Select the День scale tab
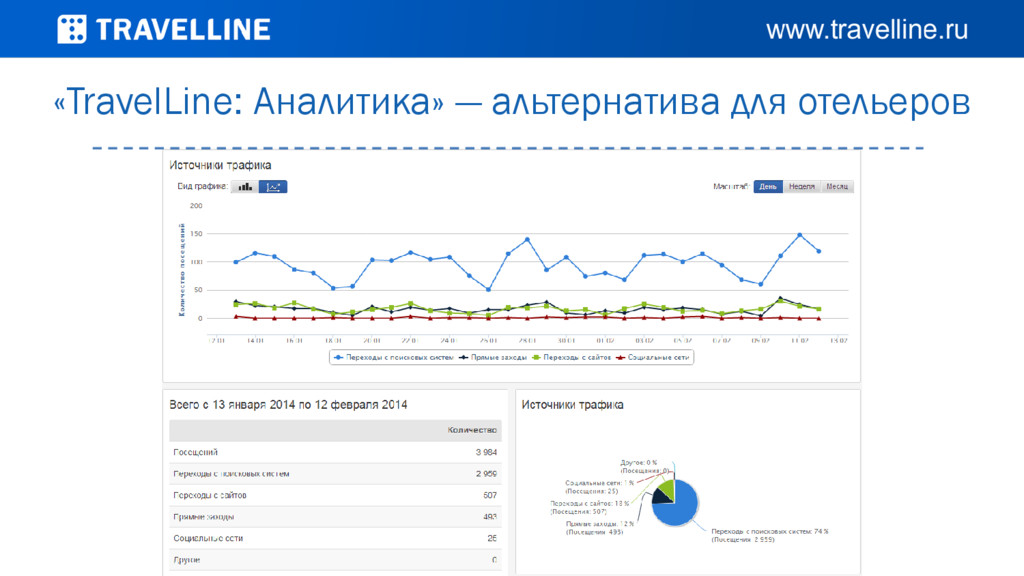Image resolution: width=1024 pixels, height=576 pixels. tap(768, 187)
